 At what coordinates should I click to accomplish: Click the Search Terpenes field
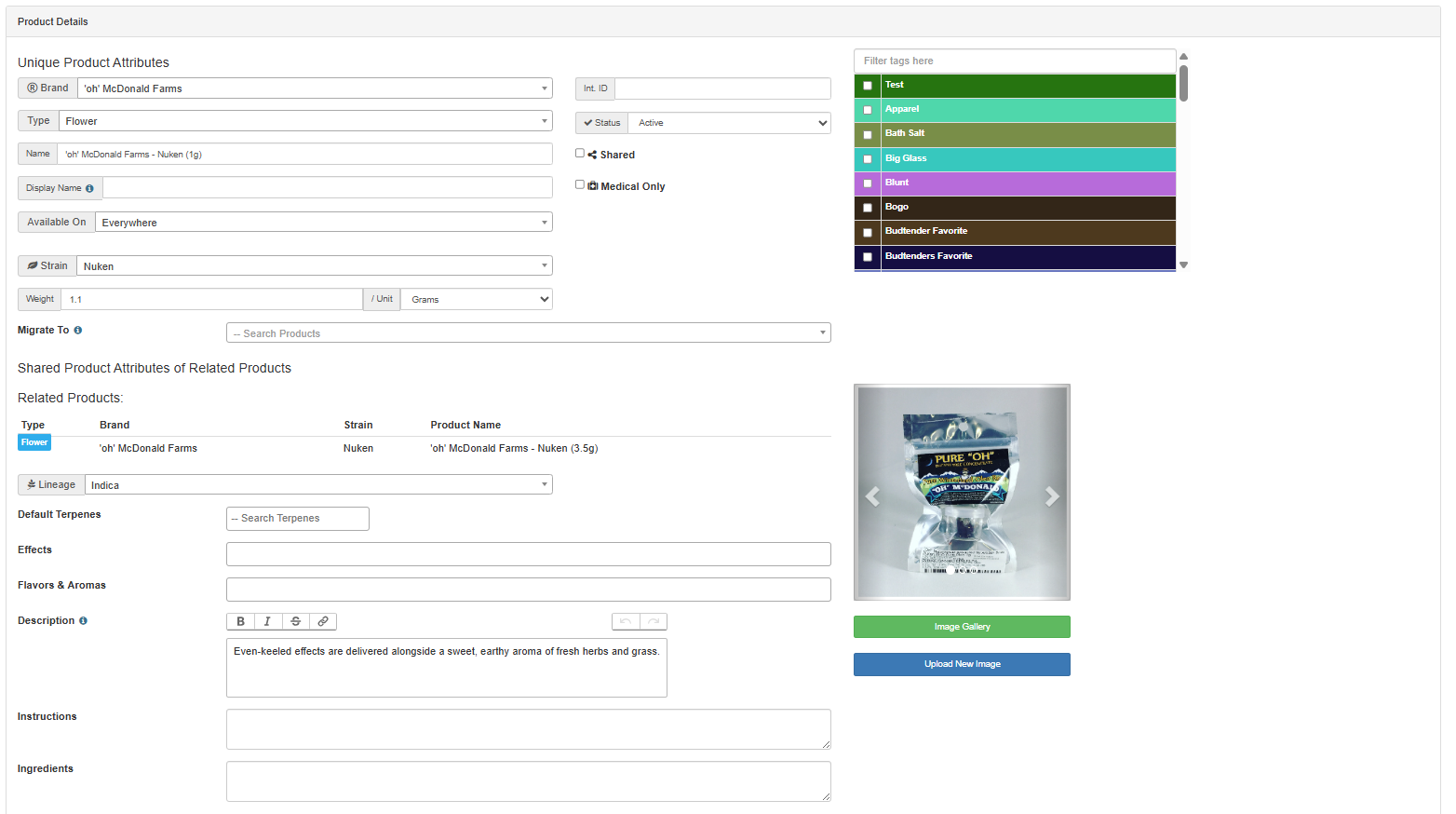(298, 519)
